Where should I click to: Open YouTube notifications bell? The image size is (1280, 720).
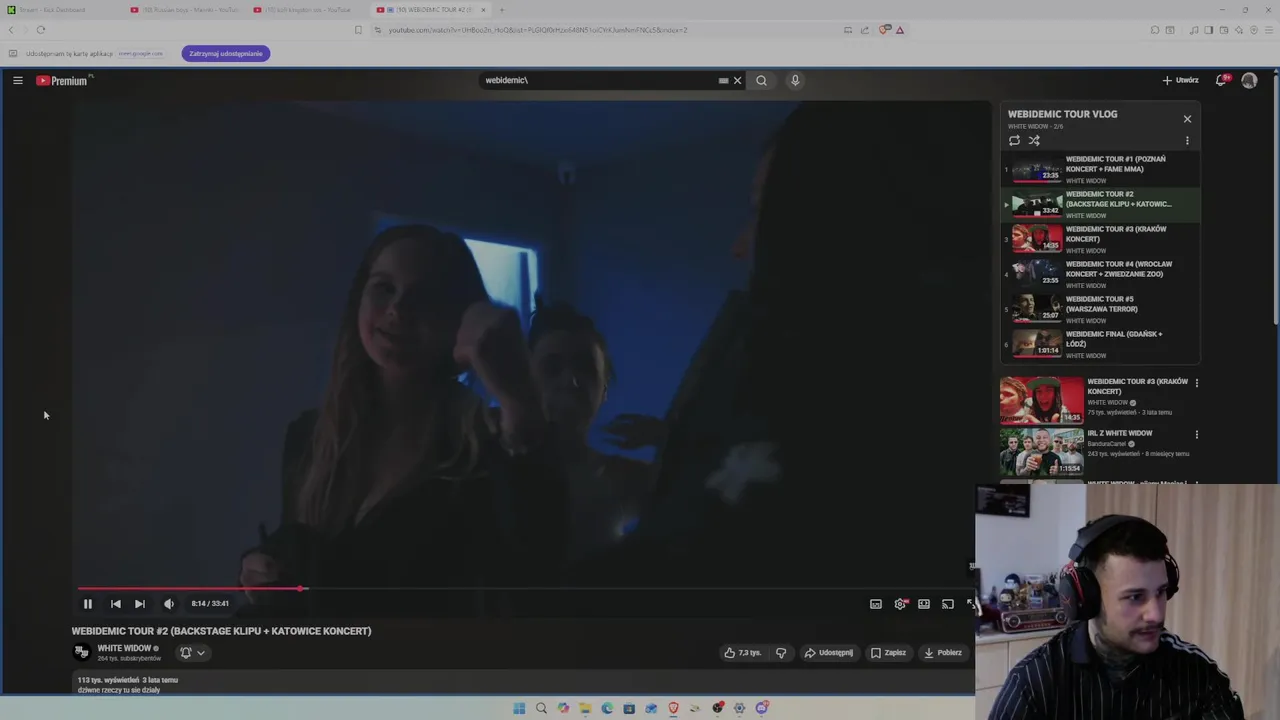pyautogui.click(x=1221, y=80)
